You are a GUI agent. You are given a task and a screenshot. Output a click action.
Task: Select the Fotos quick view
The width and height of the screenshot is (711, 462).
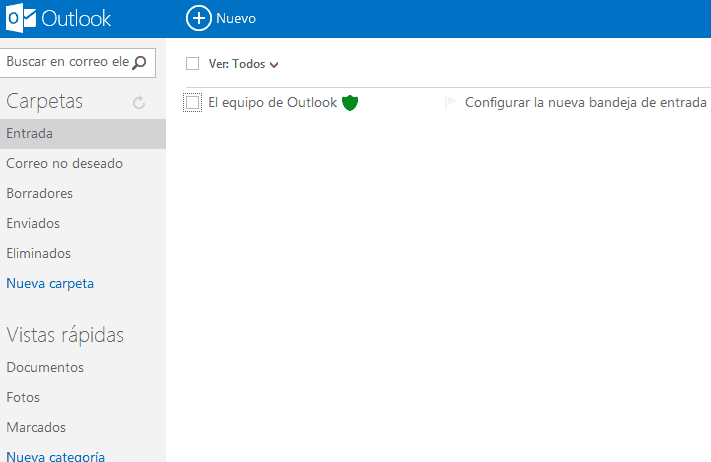[x=23, y=397]
